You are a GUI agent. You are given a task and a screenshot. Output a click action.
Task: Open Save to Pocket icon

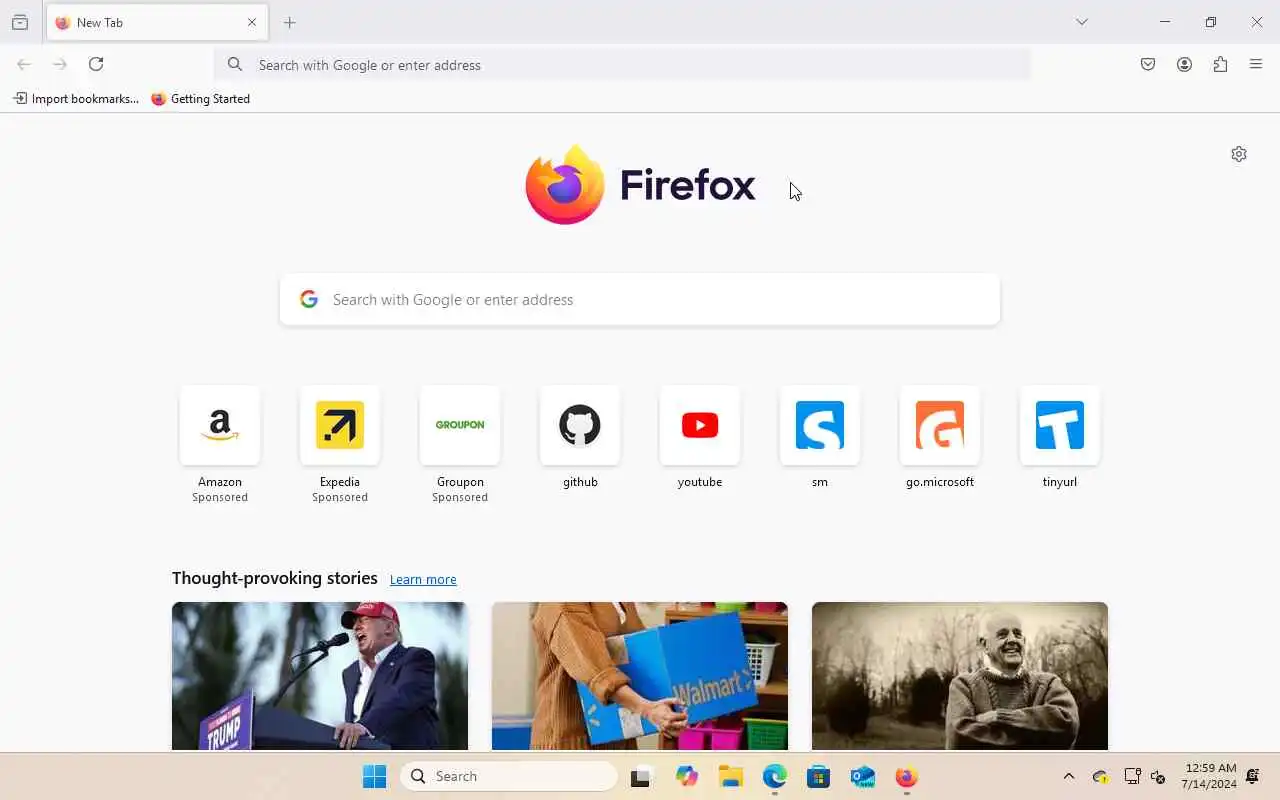[1148, 64]
